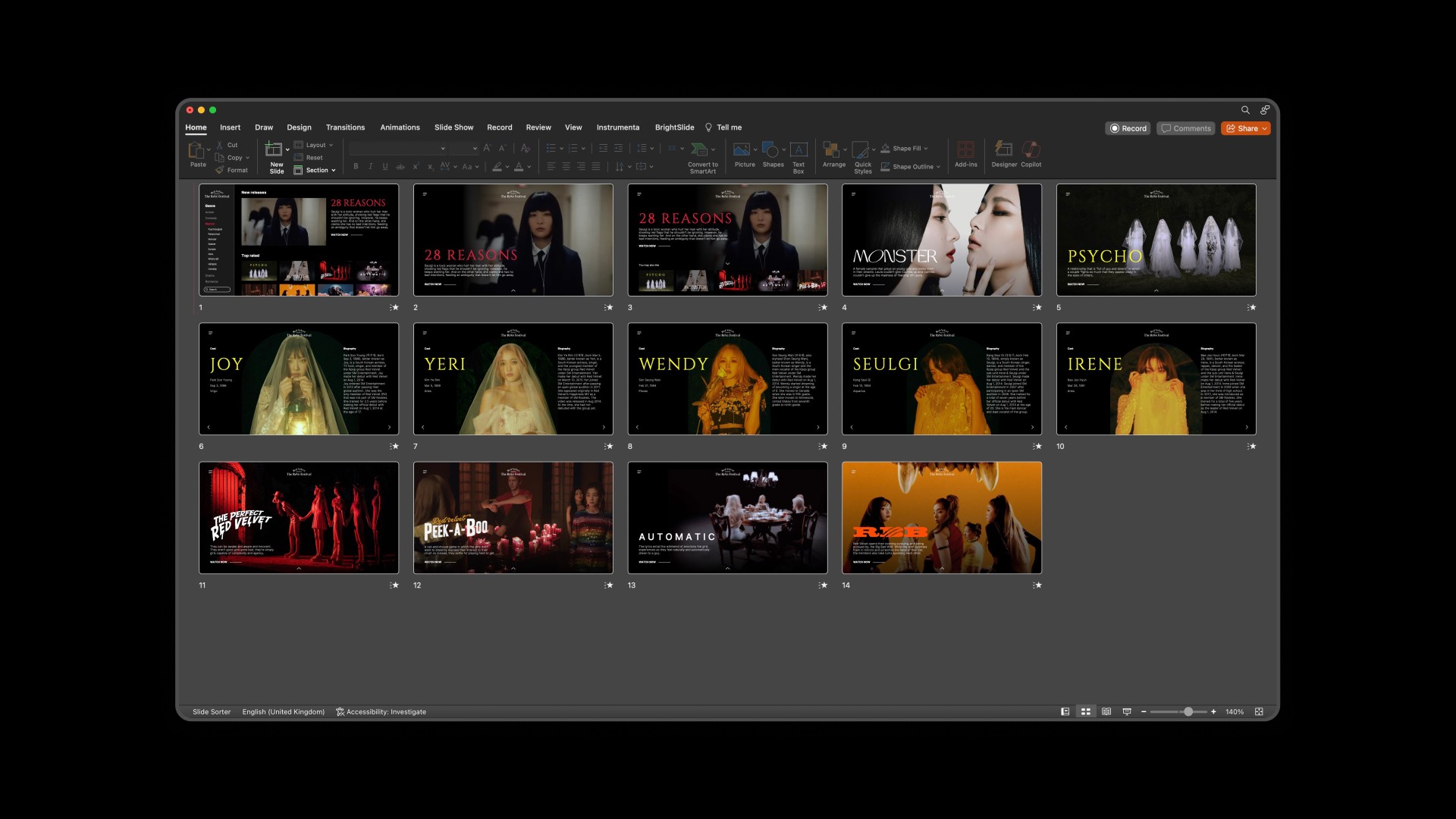Click Accessibility: Investigate in status bar
The height and width of the screenshot is (819, 1456).
(x=381, y=712)
